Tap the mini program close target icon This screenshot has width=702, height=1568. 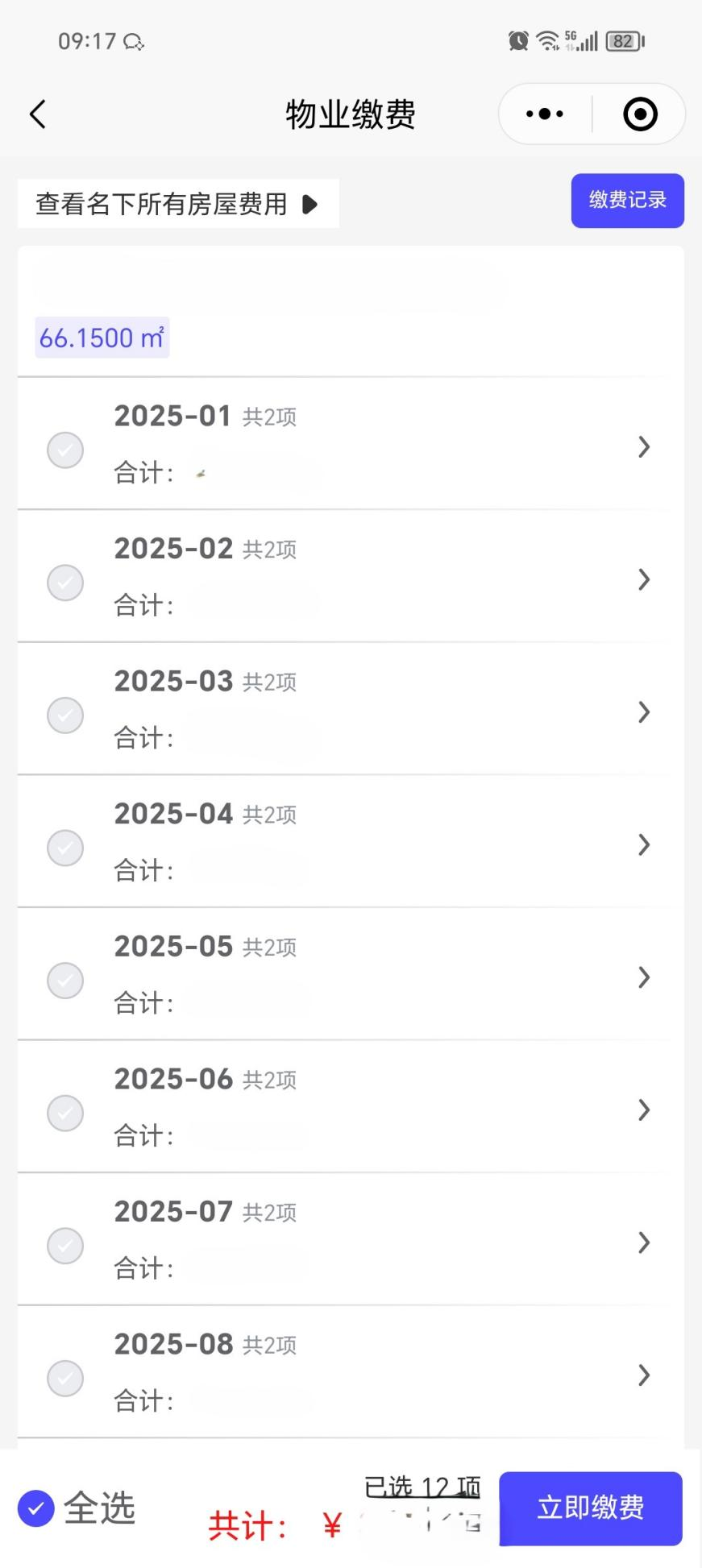point(641,114)
